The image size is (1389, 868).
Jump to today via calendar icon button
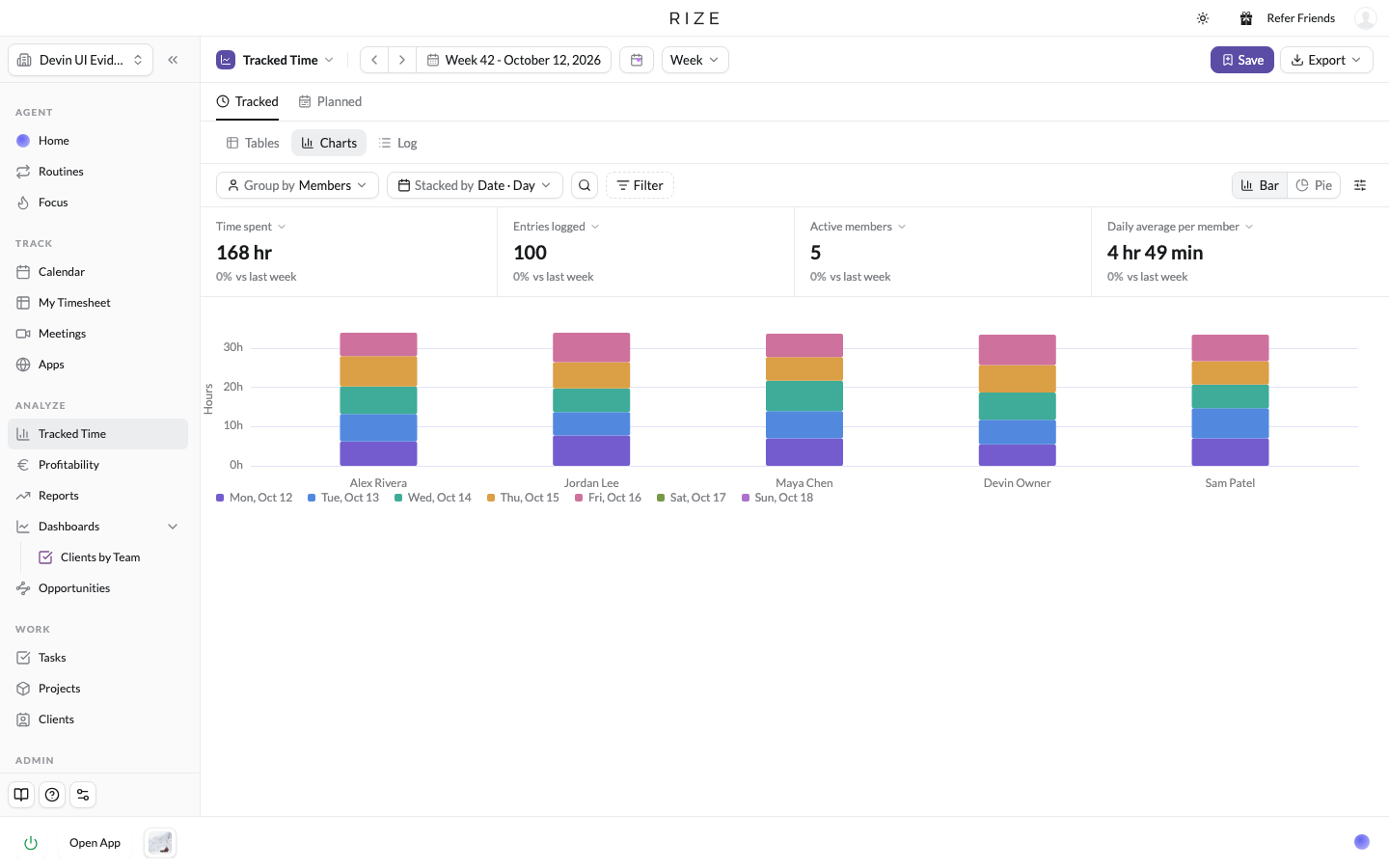[637, 60]
